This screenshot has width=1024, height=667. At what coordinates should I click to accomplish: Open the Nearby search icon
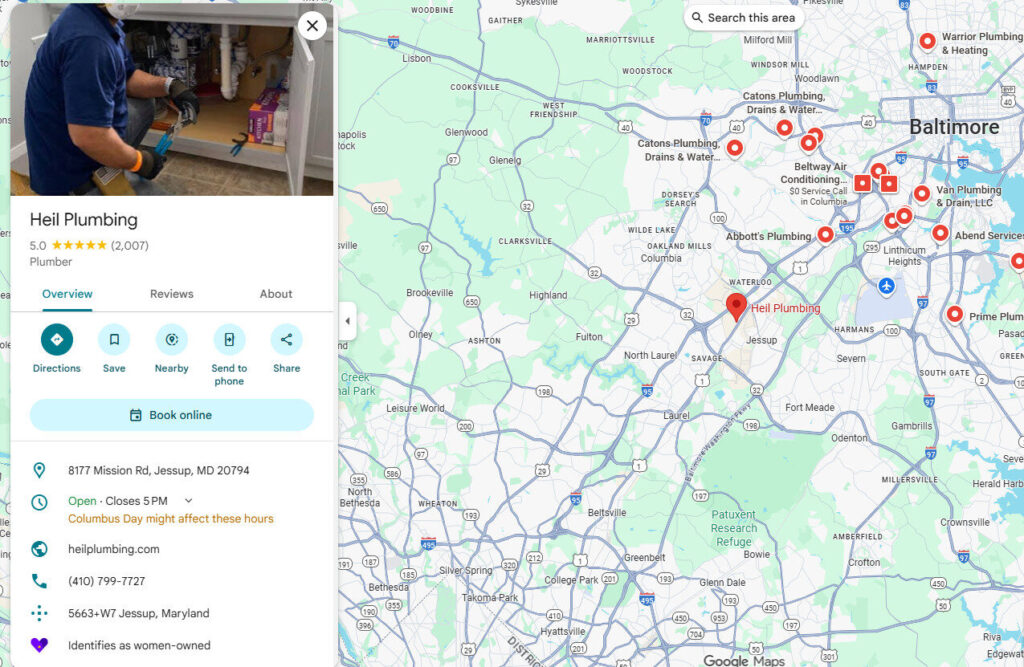point(172,340)
